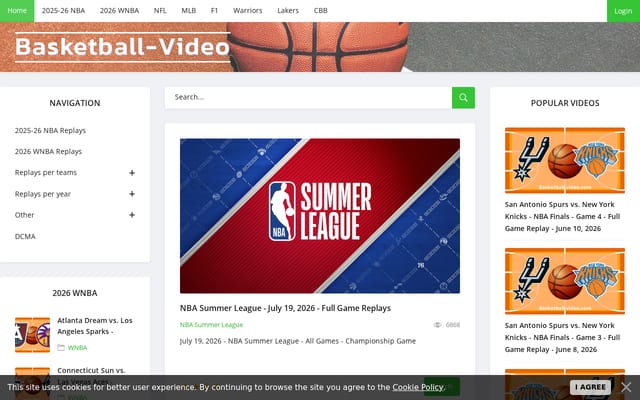Open CBB menu item
This screenshot has height=400, width=640.
[320, 11]
